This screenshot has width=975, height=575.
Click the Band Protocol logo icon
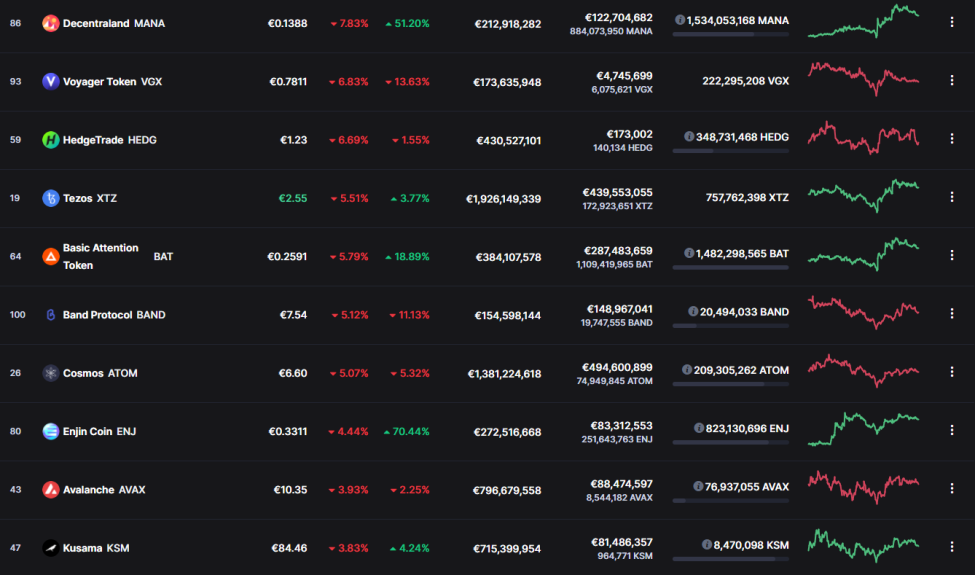coord(50,315)
